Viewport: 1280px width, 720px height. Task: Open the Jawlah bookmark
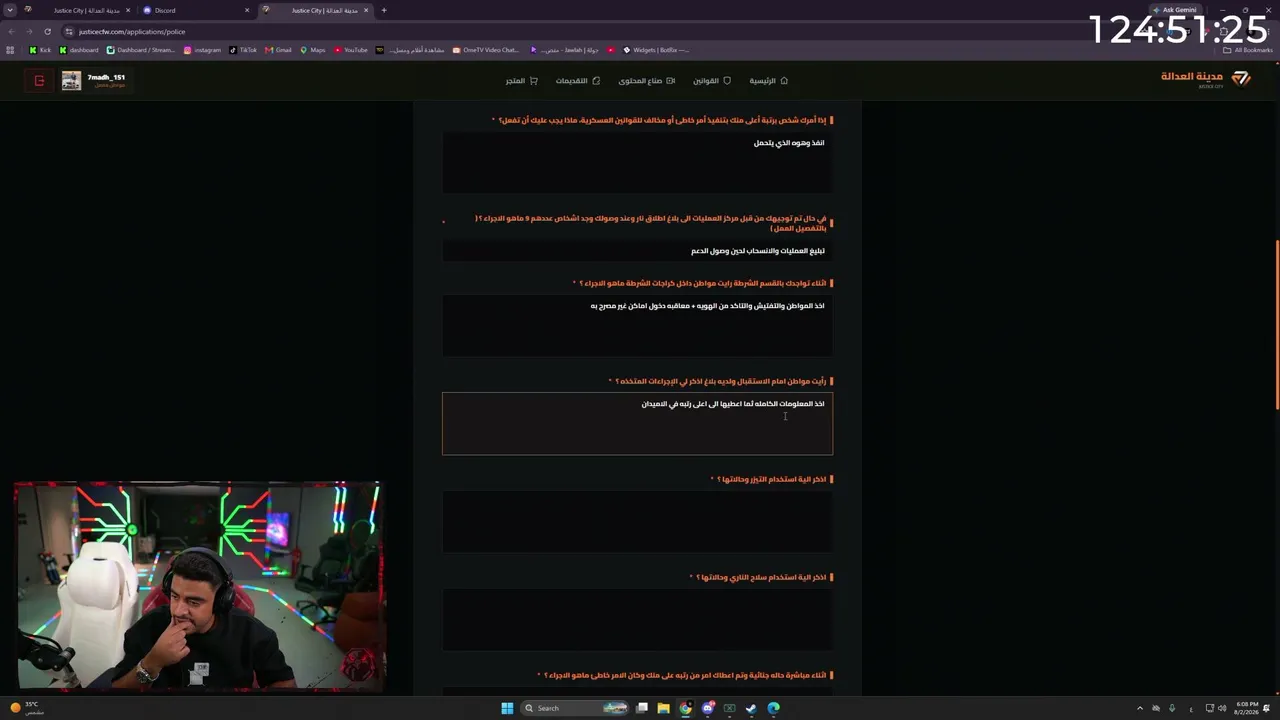pyautogui.click(x=566, y=50)
